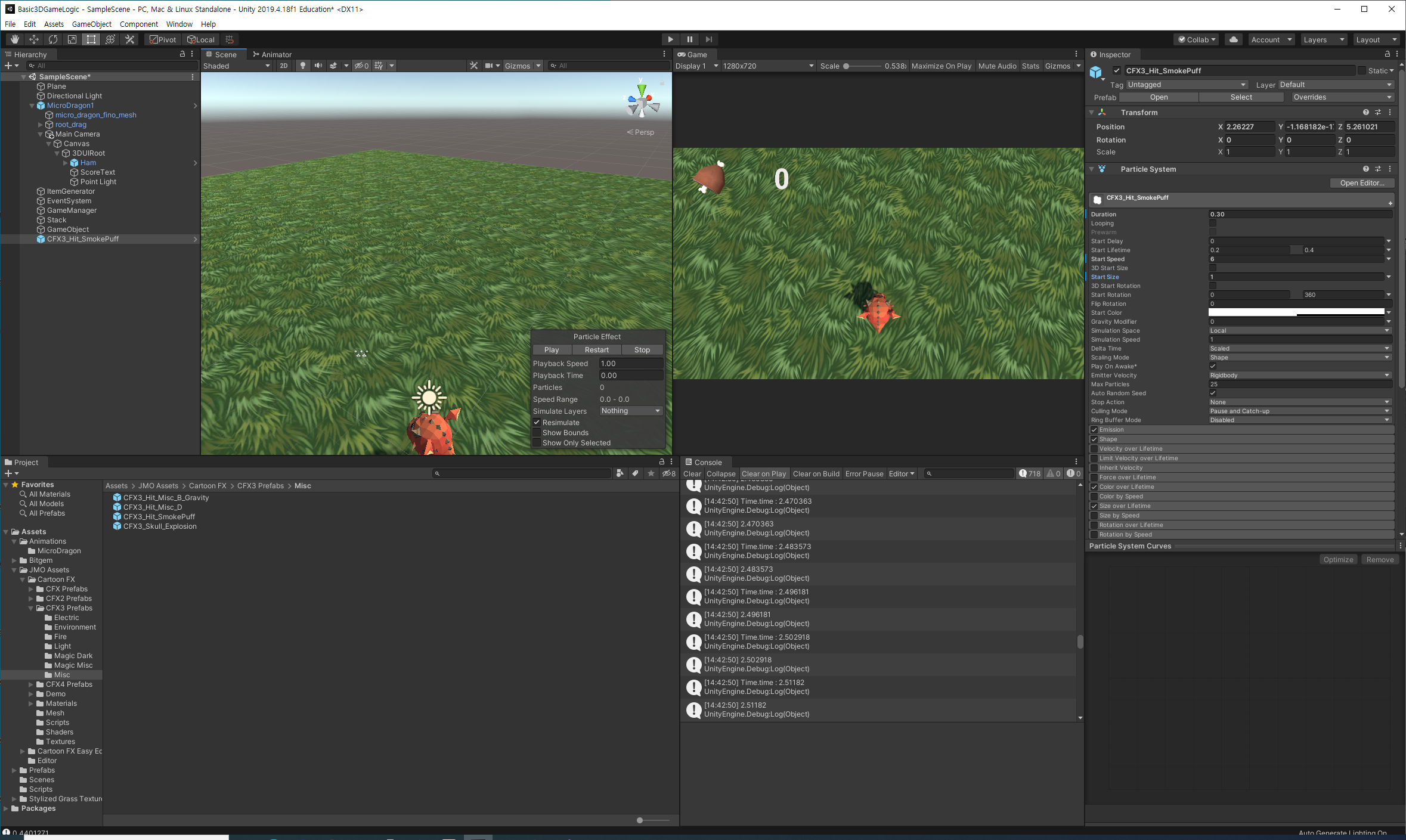Open the Simulate Layers dropdown

pyautogui.click(x=631, y=411)
